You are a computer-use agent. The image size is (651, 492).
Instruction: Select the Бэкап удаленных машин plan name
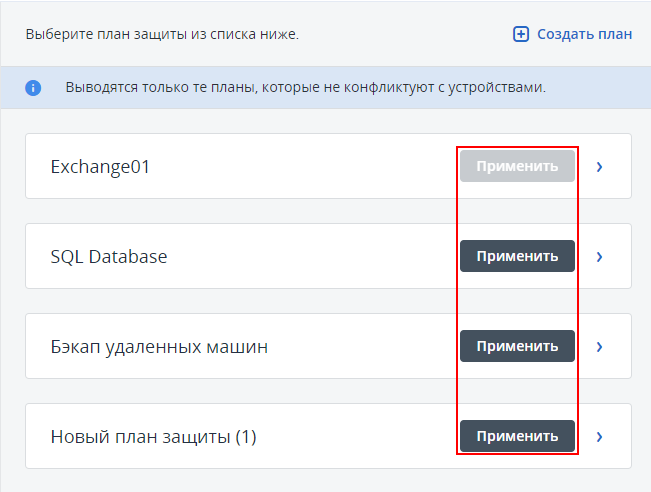coord(159,347)
